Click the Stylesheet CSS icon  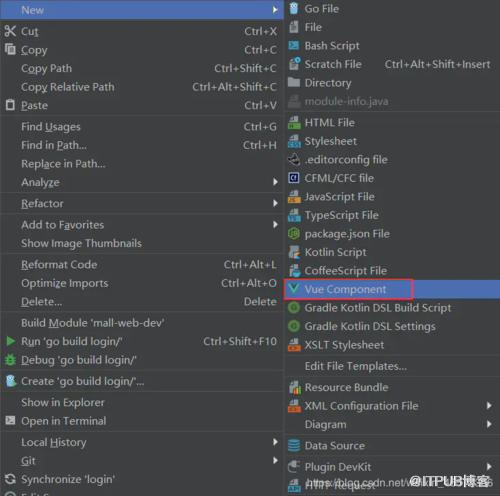[x=294, y=141]
